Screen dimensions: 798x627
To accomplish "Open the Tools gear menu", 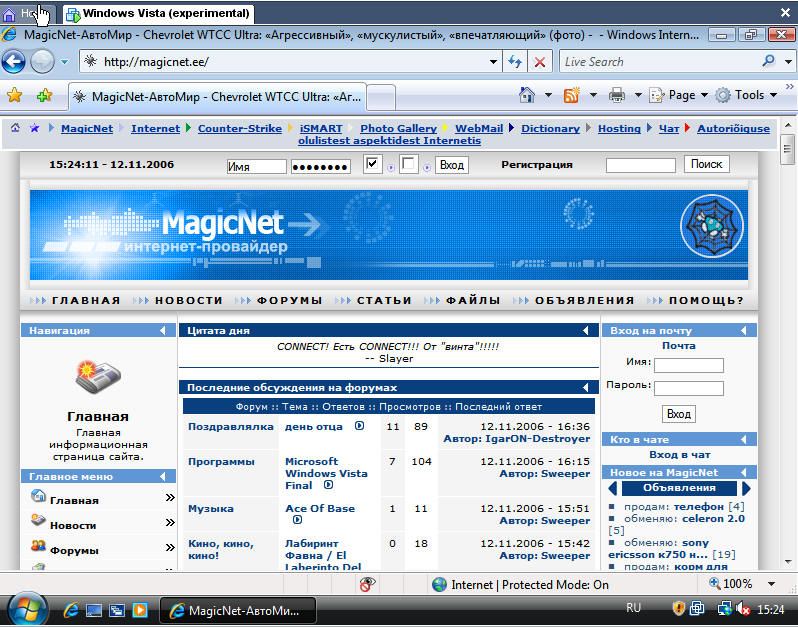I will (746, 95).
